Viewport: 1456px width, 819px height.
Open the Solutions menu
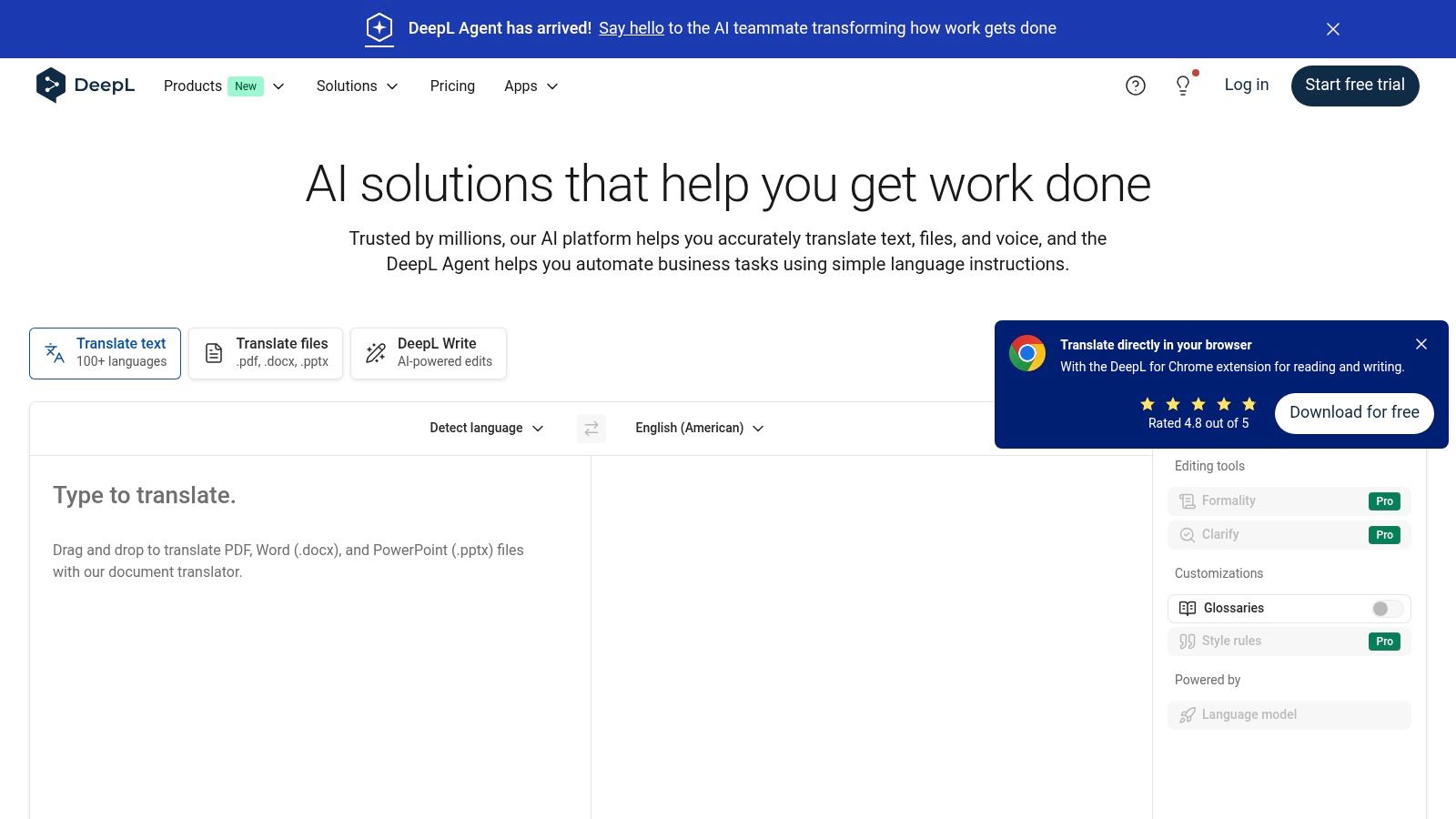coord(357,86)
